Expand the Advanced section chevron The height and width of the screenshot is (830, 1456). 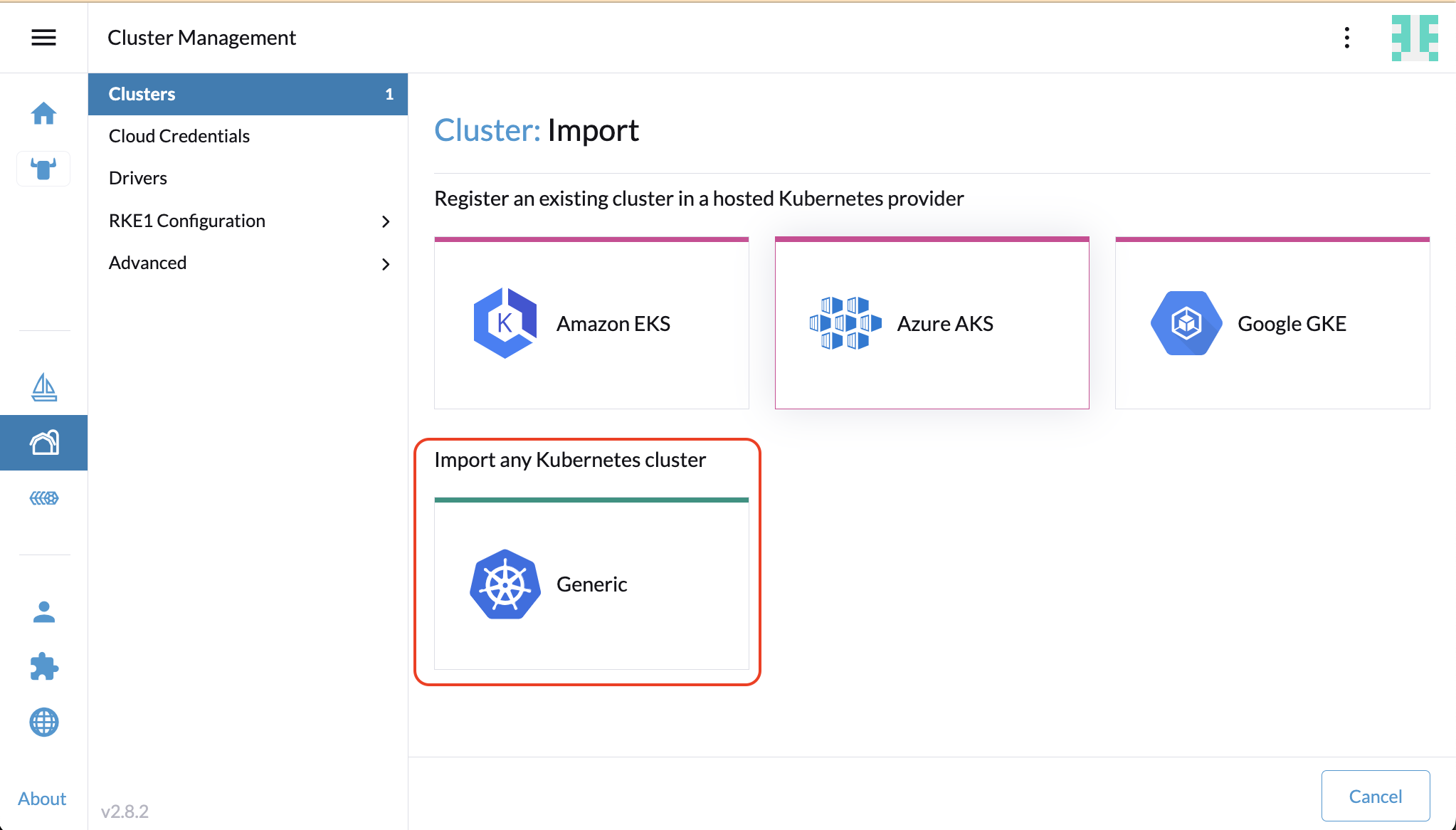(x=386, y=264)
